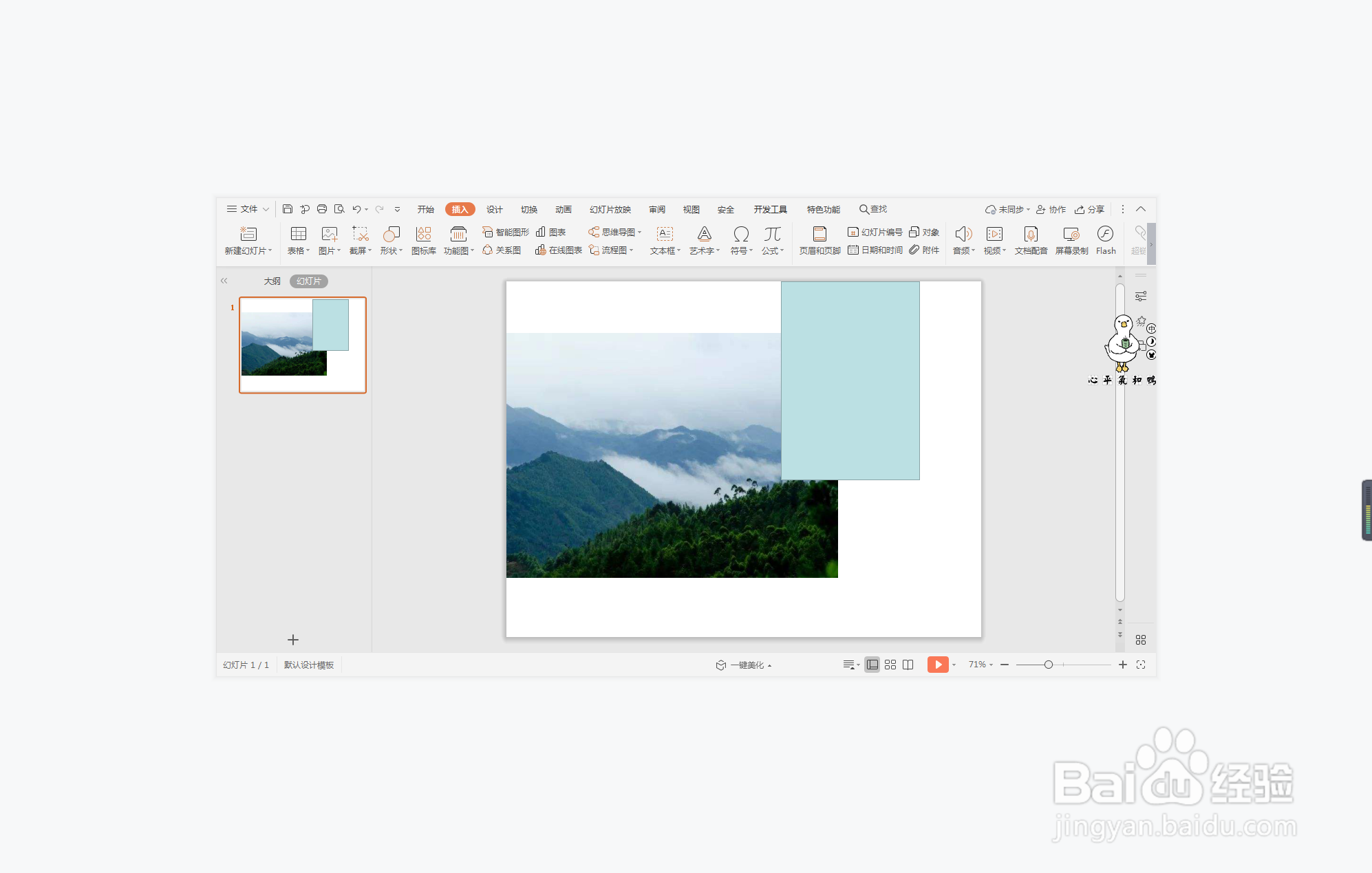Click the Collaborate (协作) button
Screen dimensions: 1372x873
pos(1051,209)
